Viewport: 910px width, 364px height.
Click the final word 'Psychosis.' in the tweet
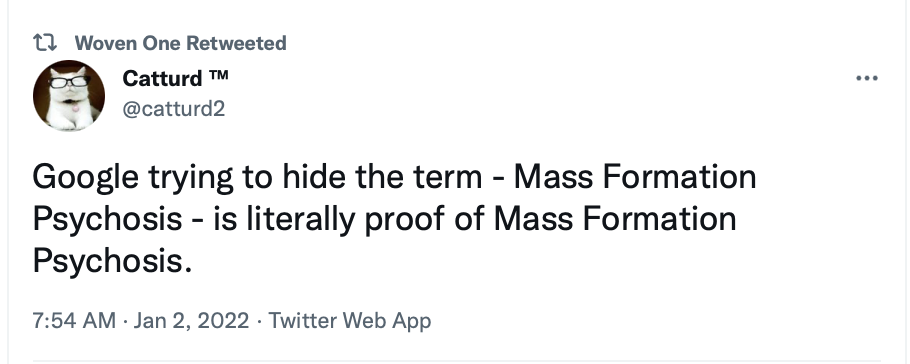coord(112,262)
